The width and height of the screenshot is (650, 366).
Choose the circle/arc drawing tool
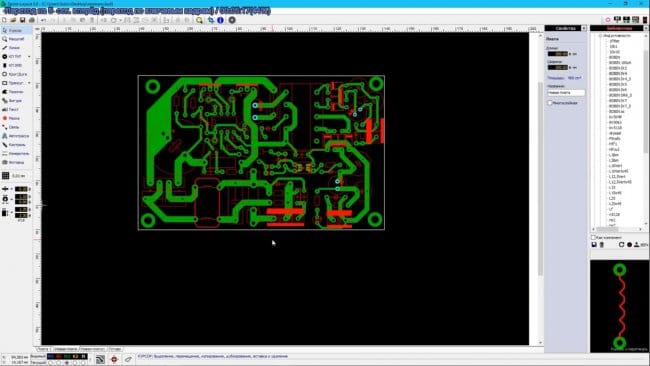14,74
